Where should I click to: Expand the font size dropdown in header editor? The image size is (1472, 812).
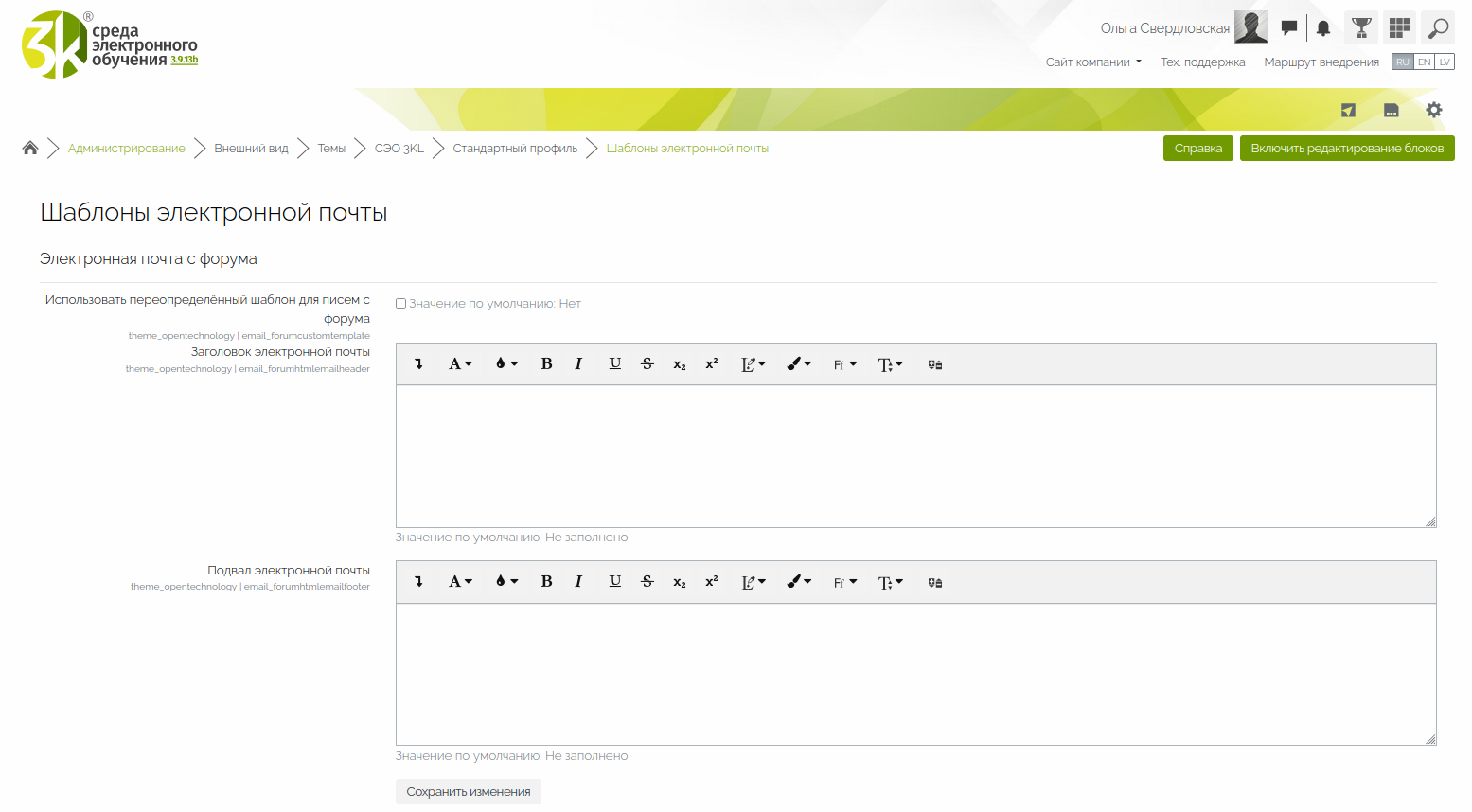point(890,364)
